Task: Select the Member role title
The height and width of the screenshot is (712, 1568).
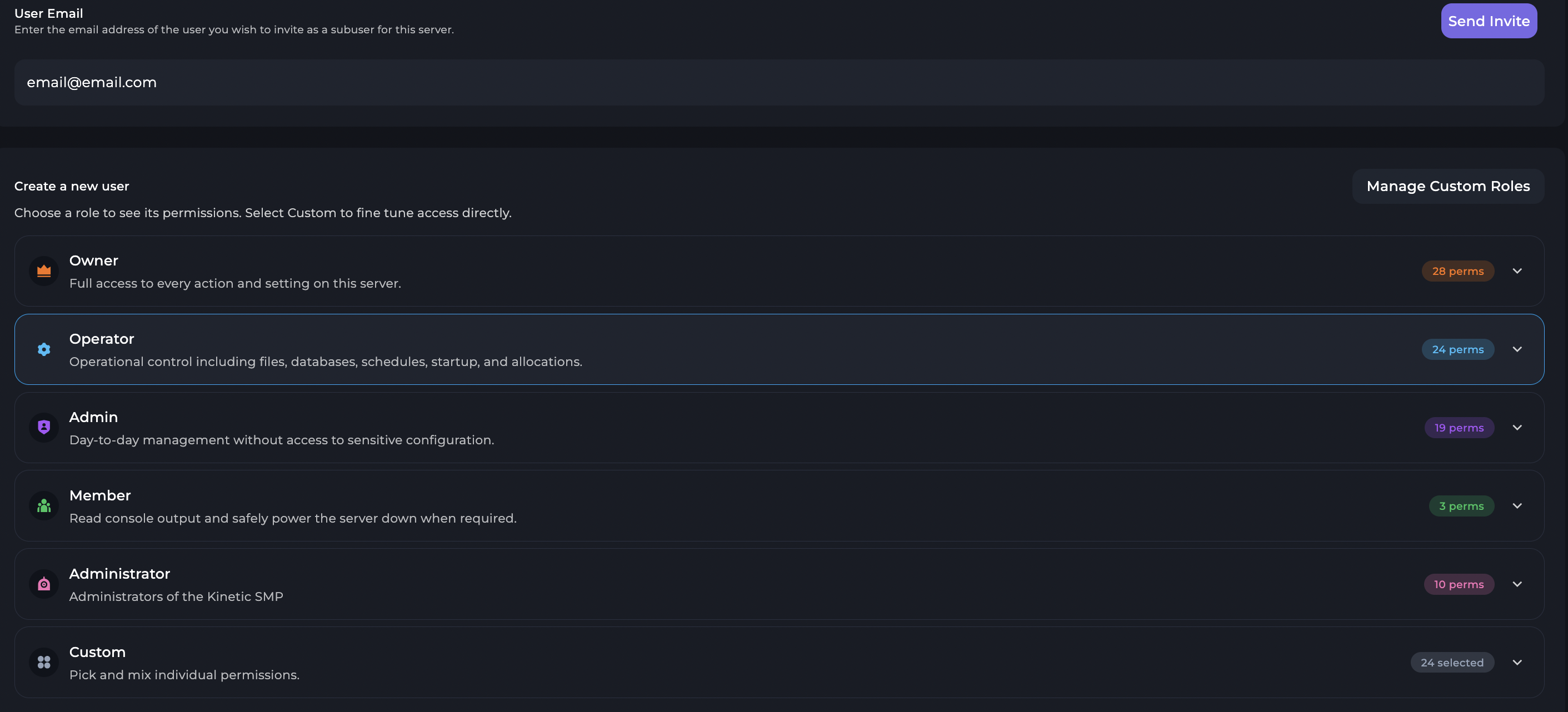Action: click(x=100, y=495)
